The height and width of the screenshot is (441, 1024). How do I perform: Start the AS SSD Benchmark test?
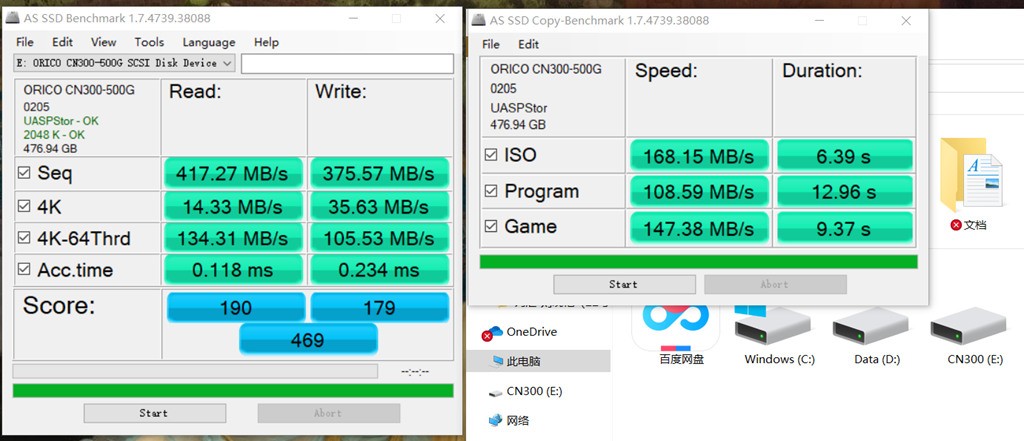point(154,413)
